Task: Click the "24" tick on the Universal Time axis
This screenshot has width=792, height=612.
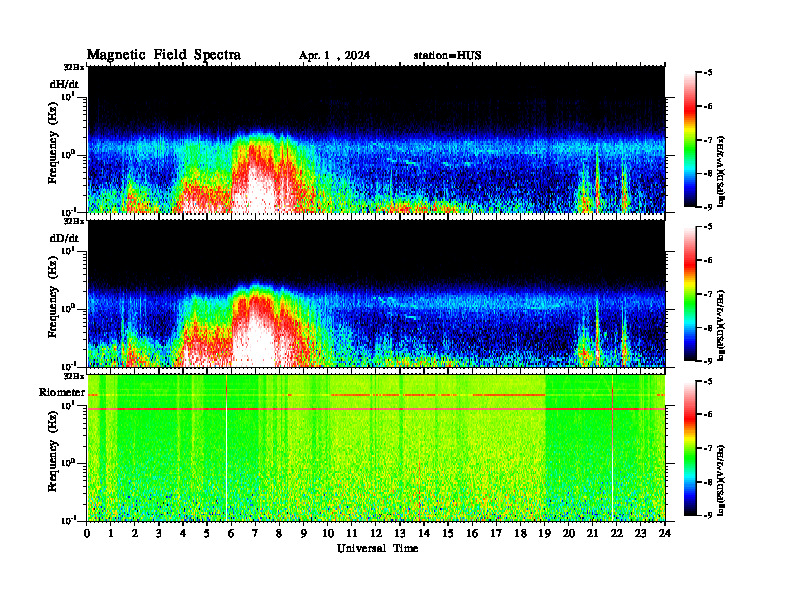Action: click(665, 533)
